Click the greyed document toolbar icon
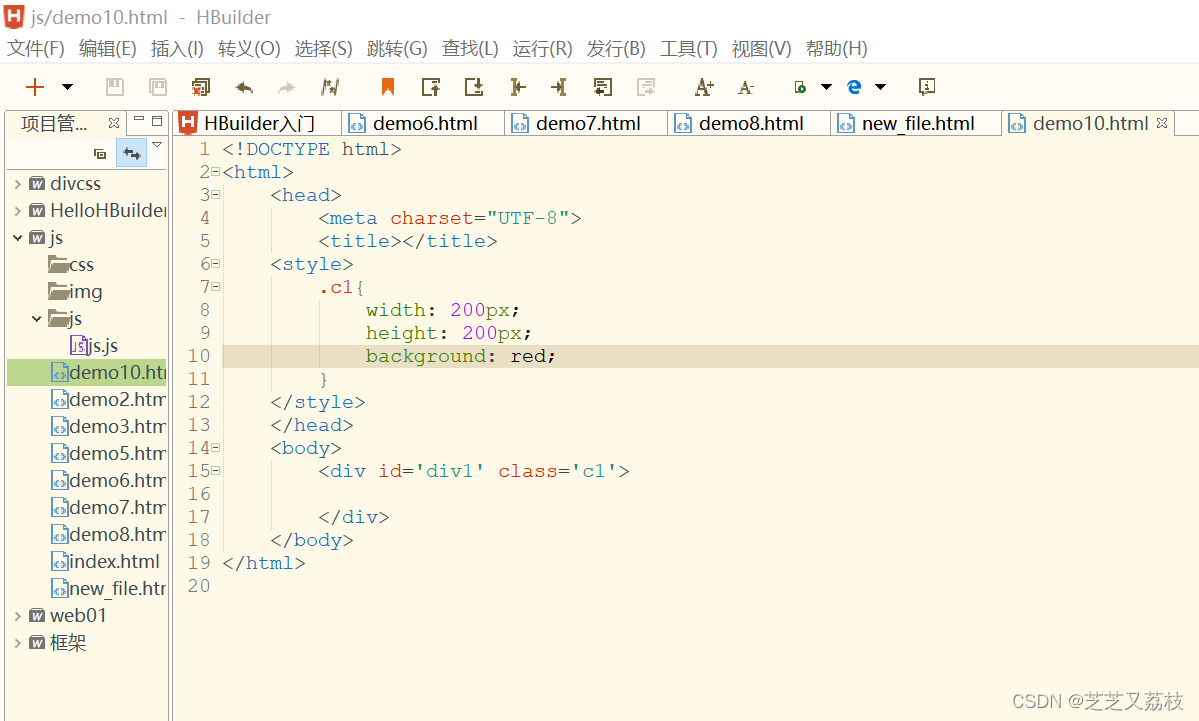This screenshot has width=1199, height=721. coord(646,87)
